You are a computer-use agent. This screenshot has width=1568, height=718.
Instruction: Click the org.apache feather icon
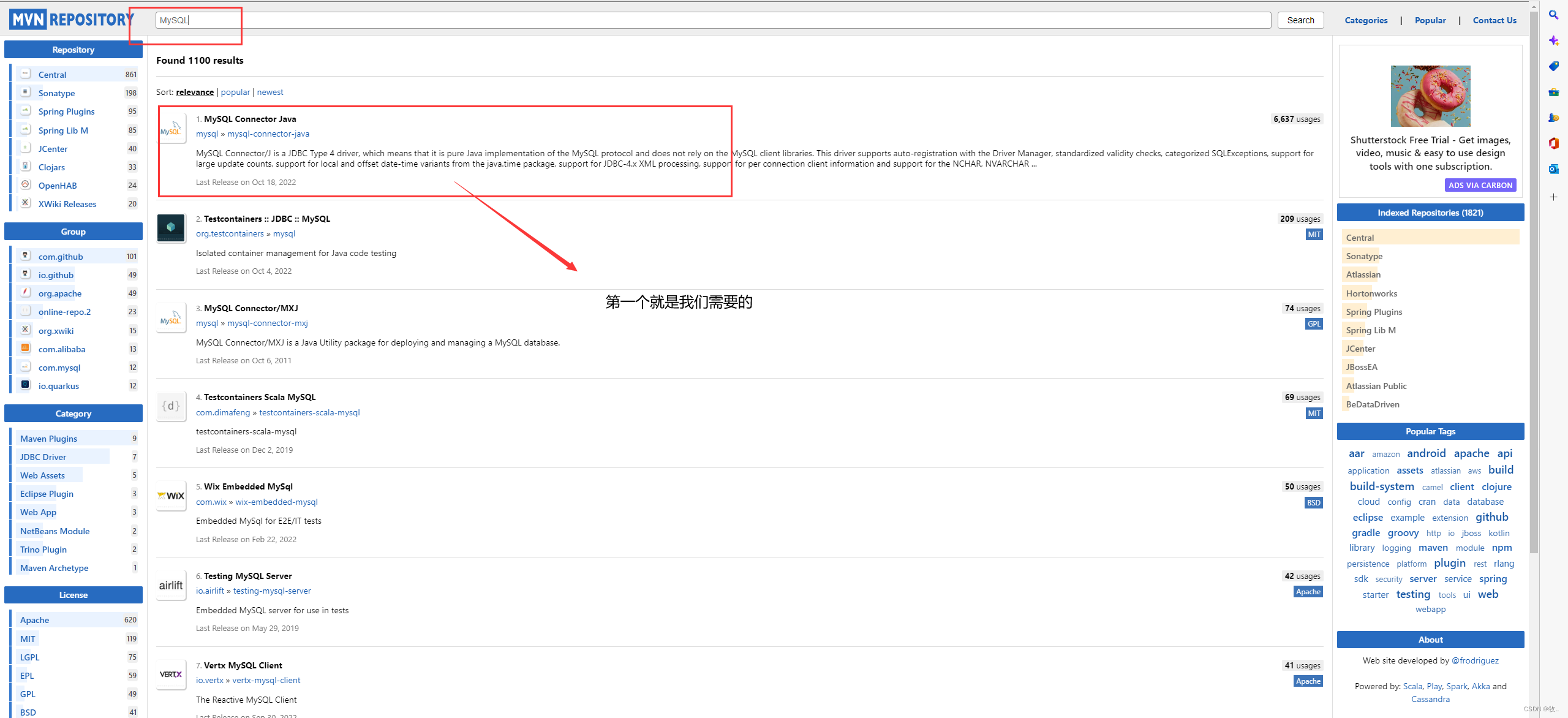25,293
